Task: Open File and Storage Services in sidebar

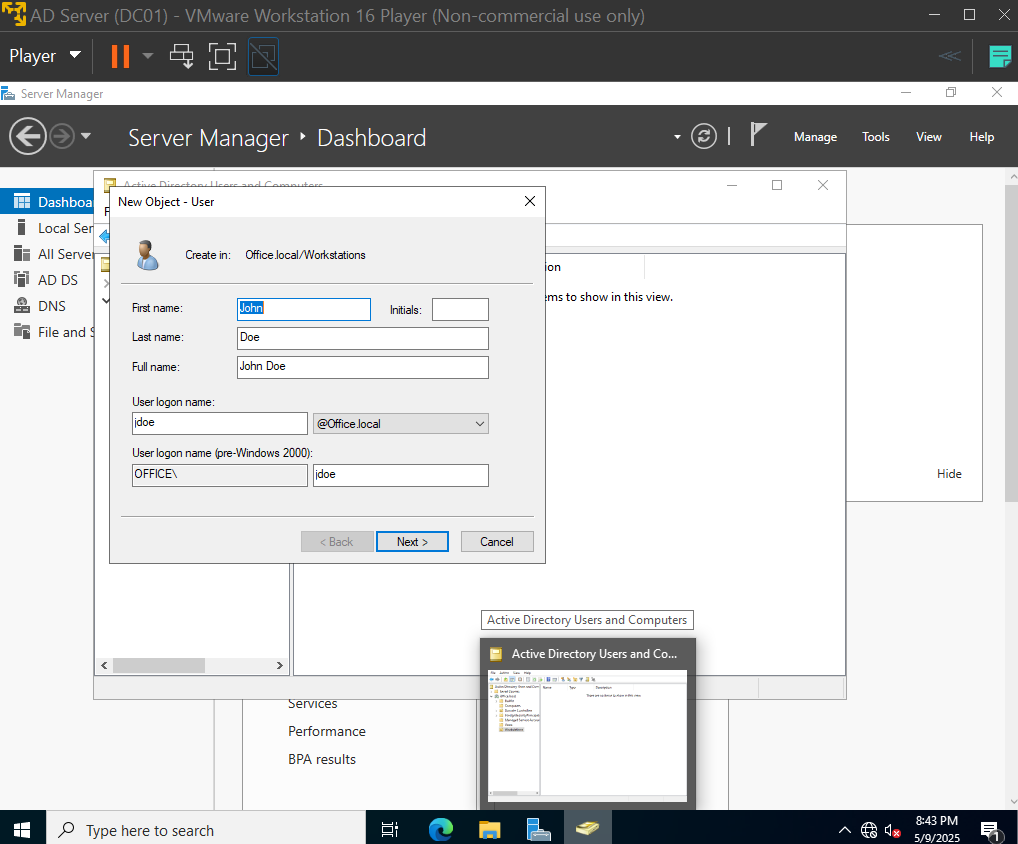Action: pos(47,332)
